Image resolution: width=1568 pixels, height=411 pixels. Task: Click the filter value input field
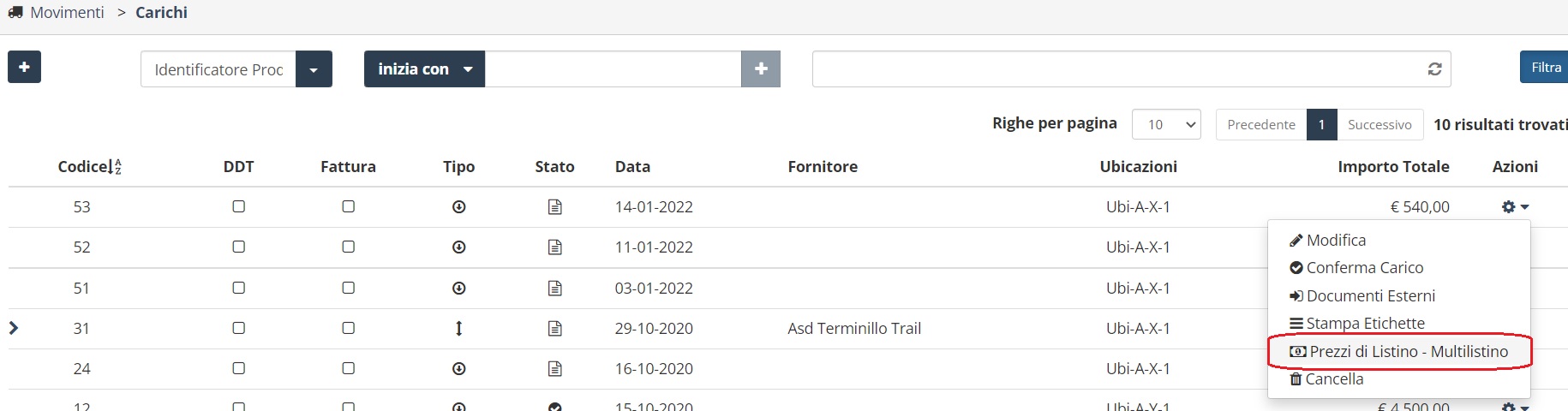click(x=613, y=69)
